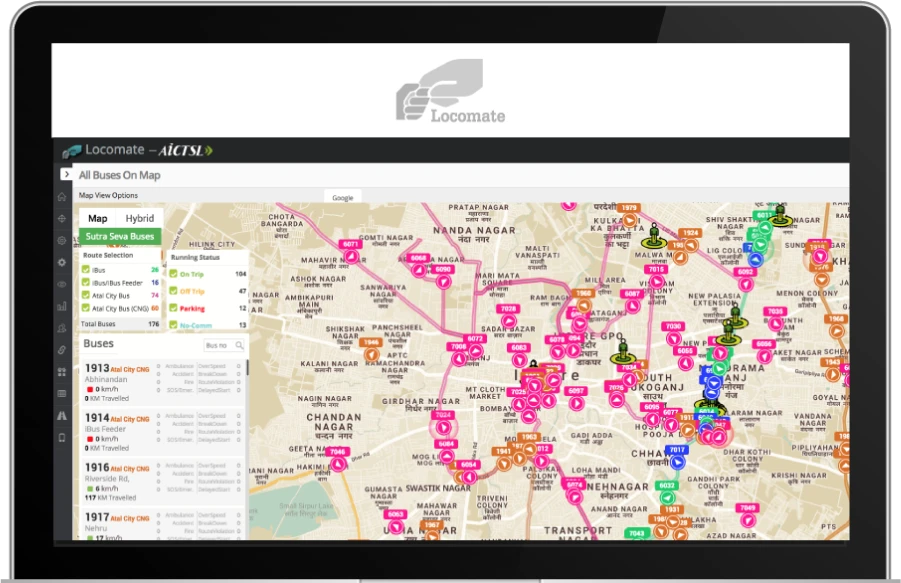The width and height of the screenshot is (901, 583).
Task: Open the gear settings icon in sidebar
Action: (x=62, y=262)
